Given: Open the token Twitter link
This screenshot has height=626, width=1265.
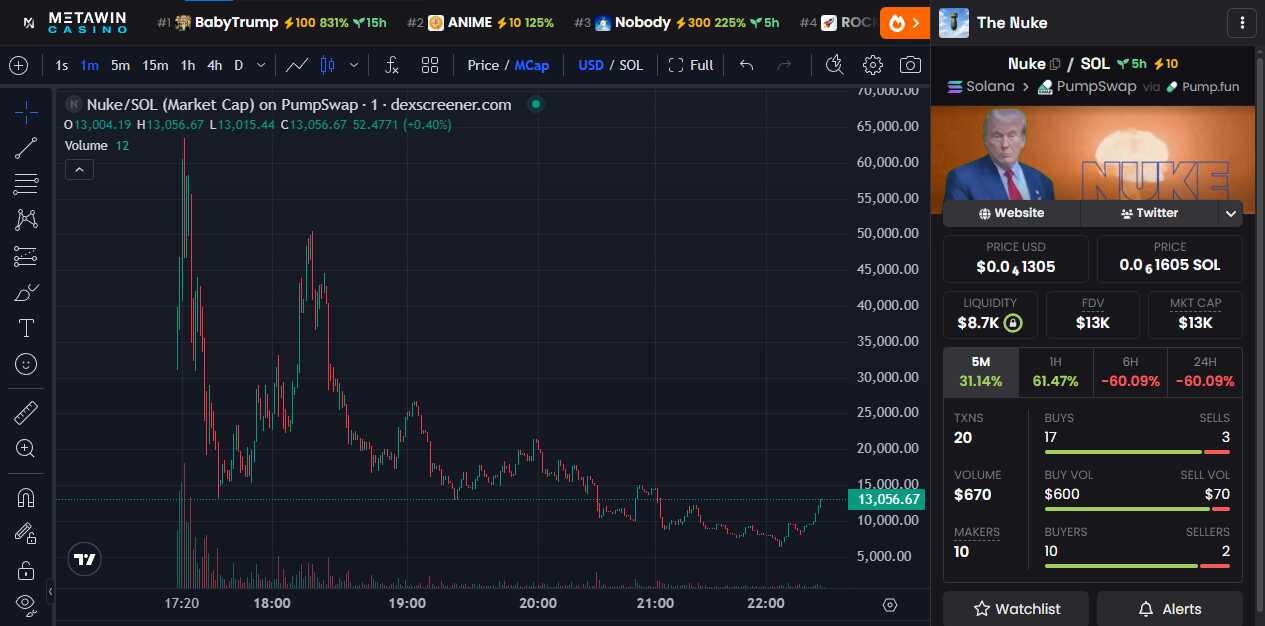Looking at the screenshot, I should click(1150, 213).
